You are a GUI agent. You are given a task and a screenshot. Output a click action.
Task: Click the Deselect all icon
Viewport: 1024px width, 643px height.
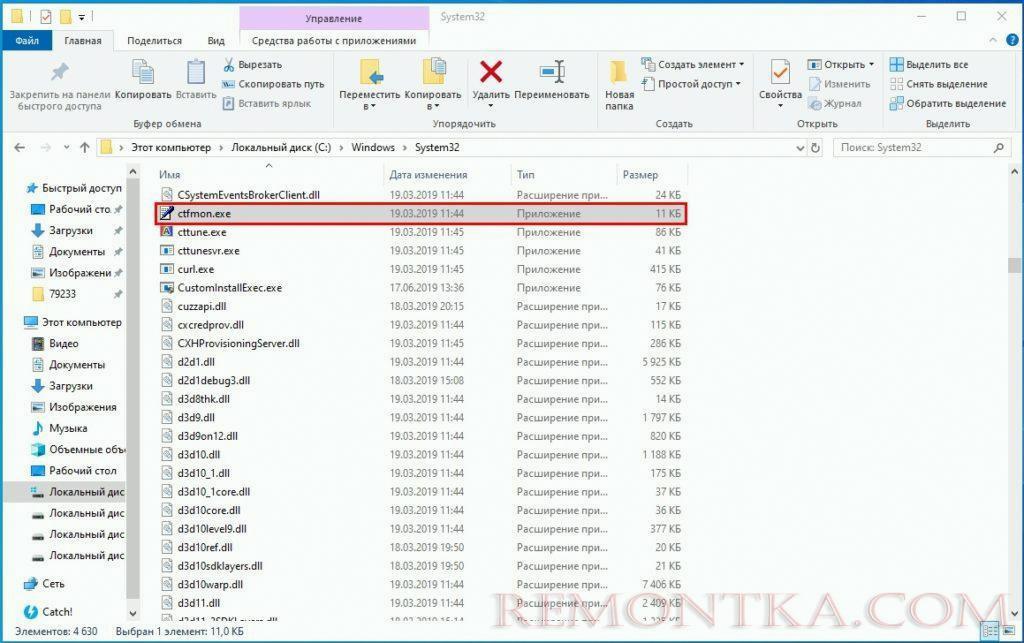(897, 84)
